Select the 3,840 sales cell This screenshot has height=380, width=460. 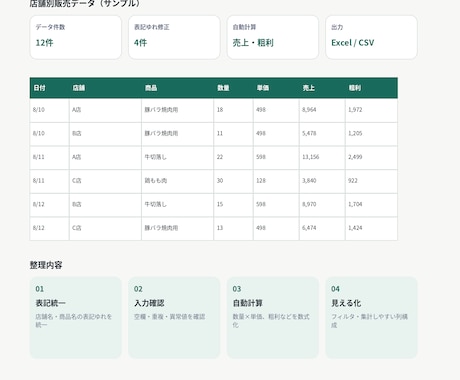[322, 181]
